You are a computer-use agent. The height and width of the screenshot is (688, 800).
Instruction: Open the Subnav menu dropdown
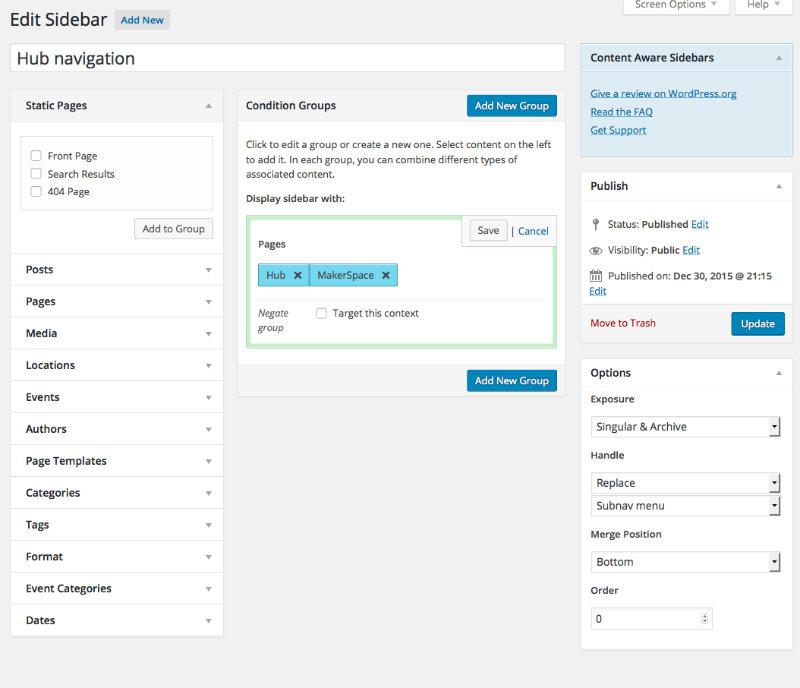(685, 506)
